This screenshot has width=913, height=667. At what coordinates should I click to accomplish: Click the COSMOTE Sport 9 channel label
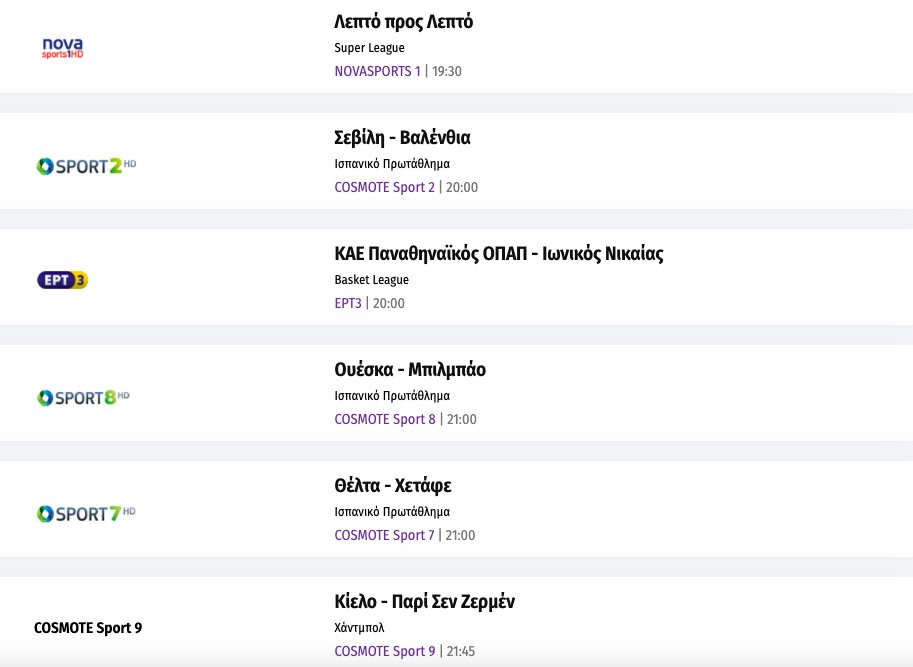coord(88,628)
